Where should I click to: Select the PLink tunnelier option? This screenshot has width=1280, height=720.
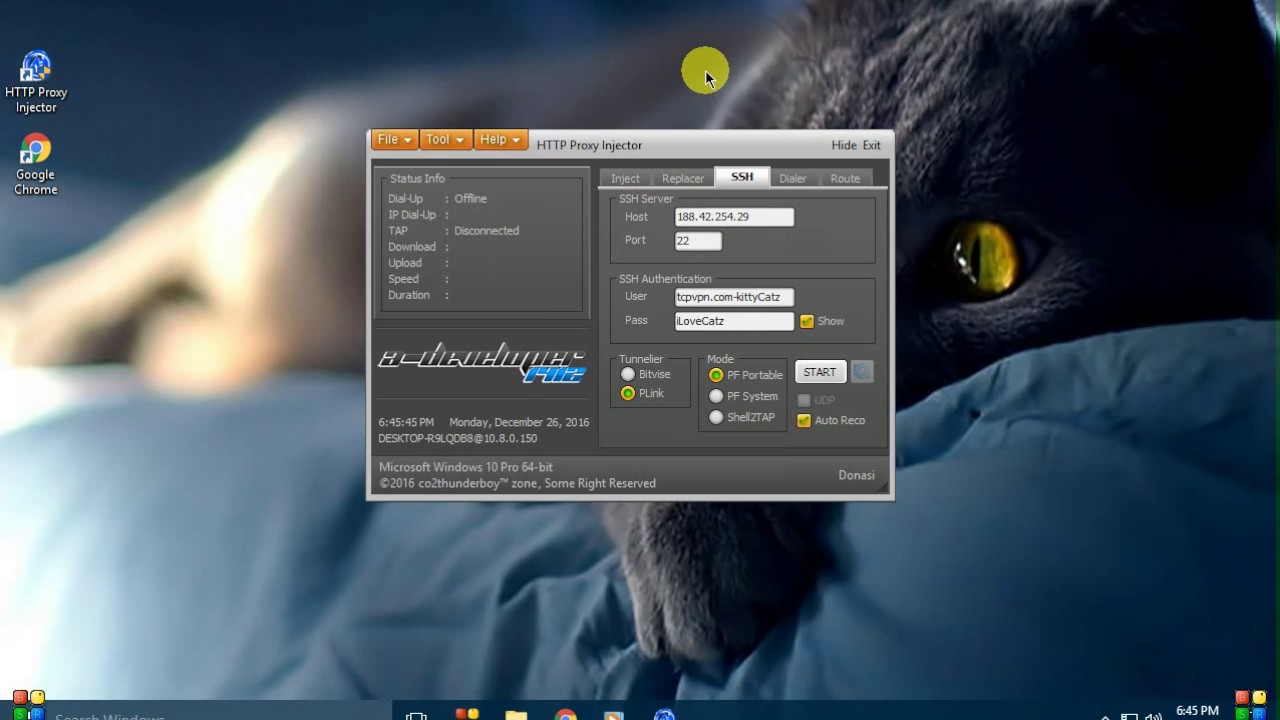pyautogui.click(x=628, y=393)
